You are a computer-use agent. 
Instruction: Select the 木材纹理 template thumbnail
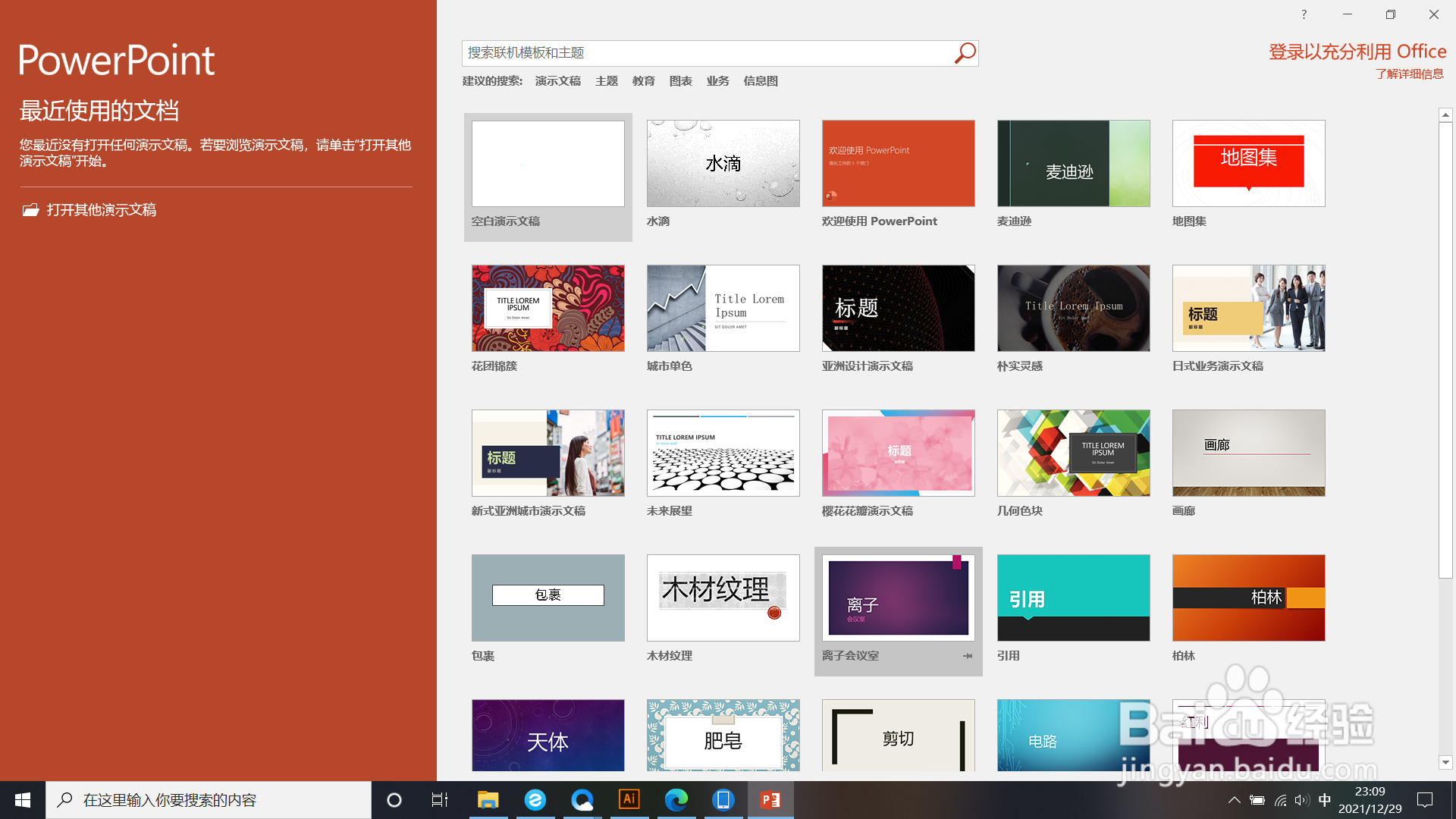pos(723,598)
